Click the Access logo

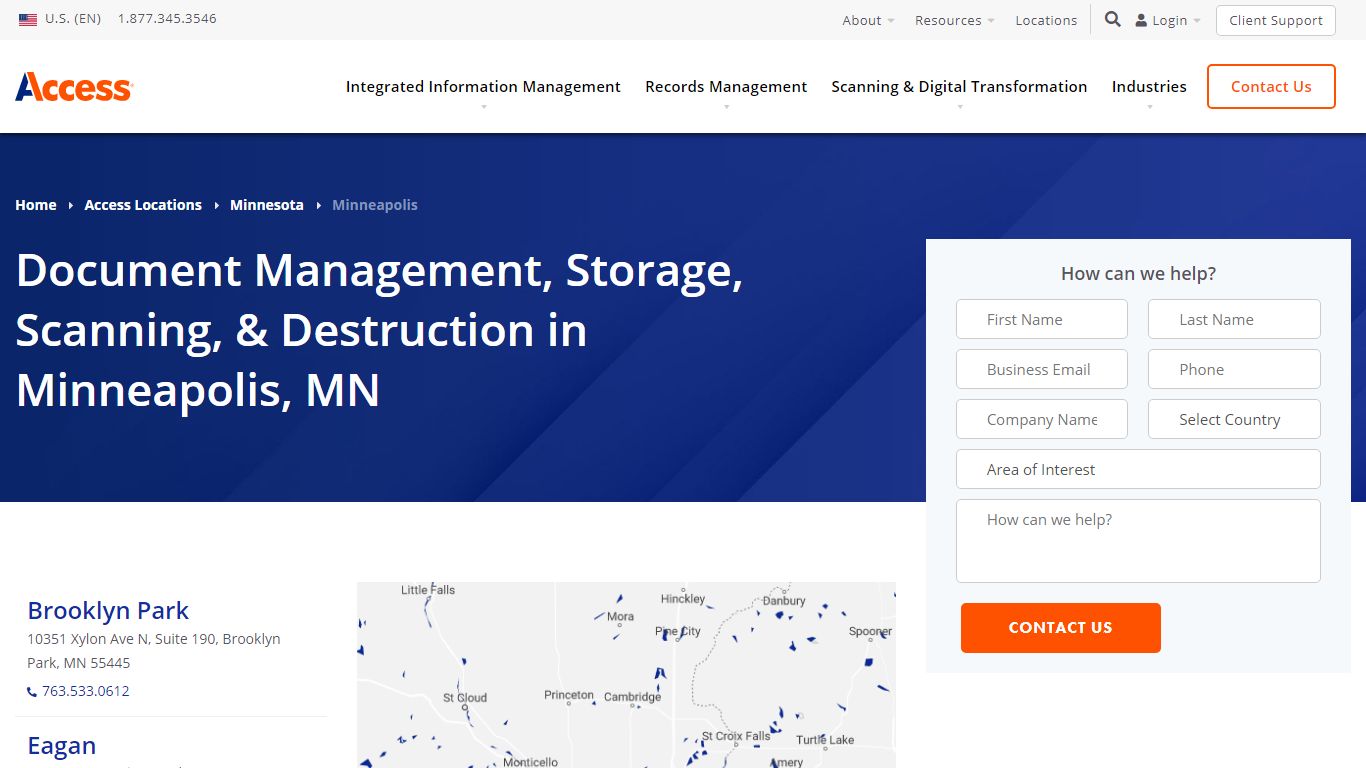click(74, 87)
